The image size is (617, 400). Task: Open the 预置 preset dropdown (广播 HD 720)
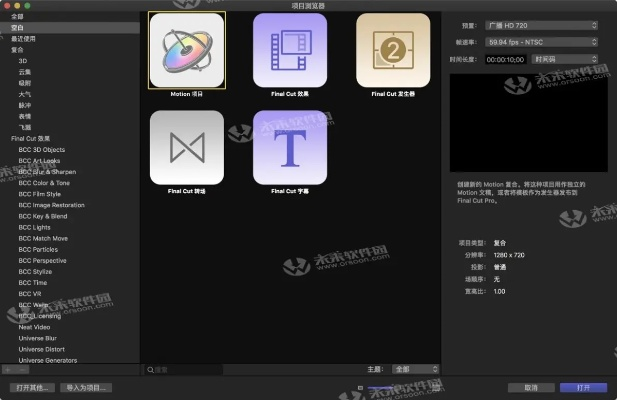coord(541,25)
